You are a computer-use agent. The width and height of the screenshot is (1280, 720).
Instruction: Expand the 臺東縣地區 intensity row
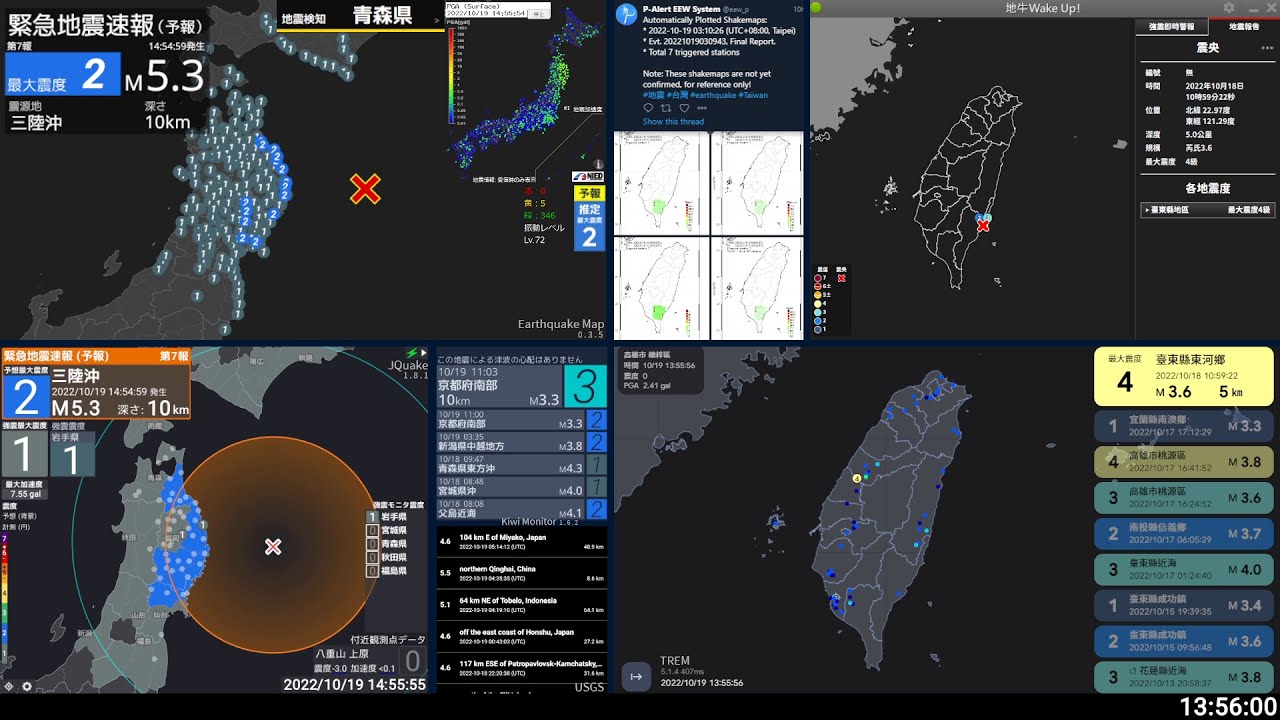point(1209,210)
